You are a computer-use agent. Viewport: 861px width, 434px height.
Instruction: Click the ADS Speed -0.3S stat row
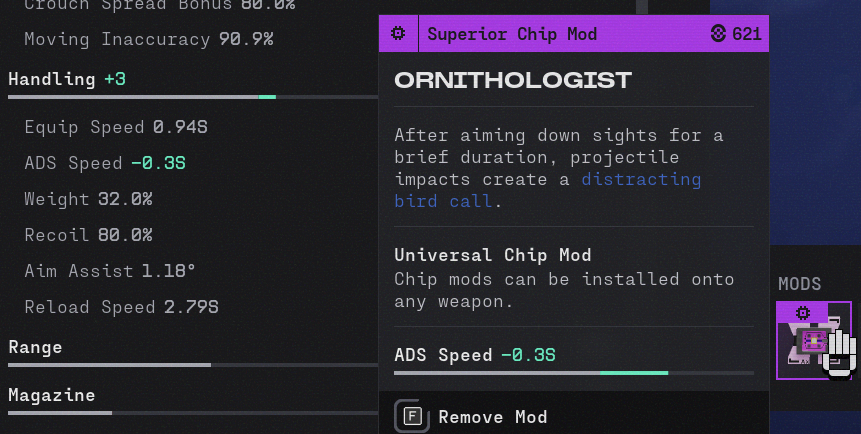(x=105, y=163)
